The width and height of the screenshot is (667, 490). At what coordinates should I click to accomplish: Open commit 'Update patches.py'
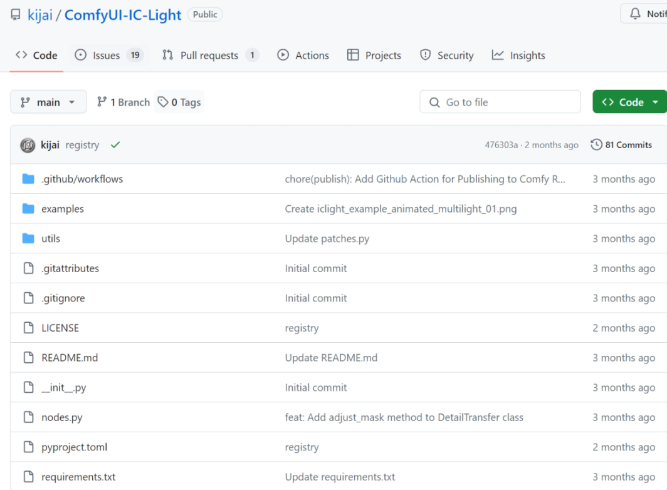tap(327, 239)
